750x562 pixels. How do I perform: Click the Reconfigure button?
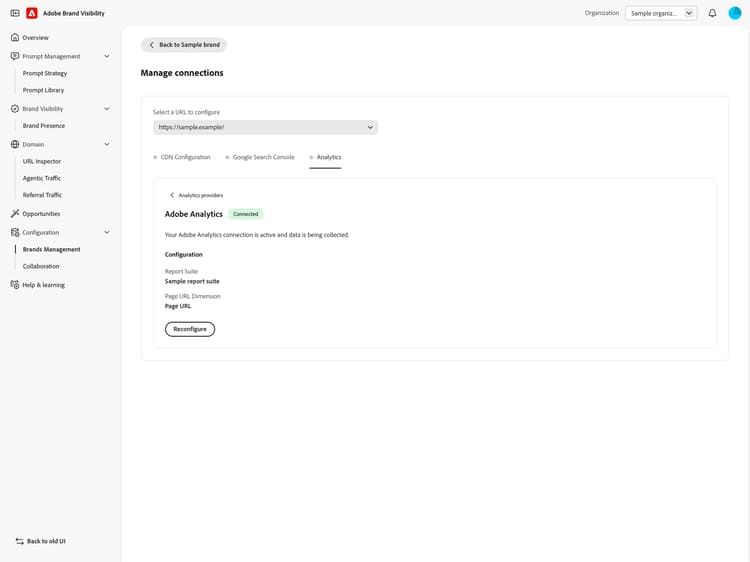click(x=190, y=329)
